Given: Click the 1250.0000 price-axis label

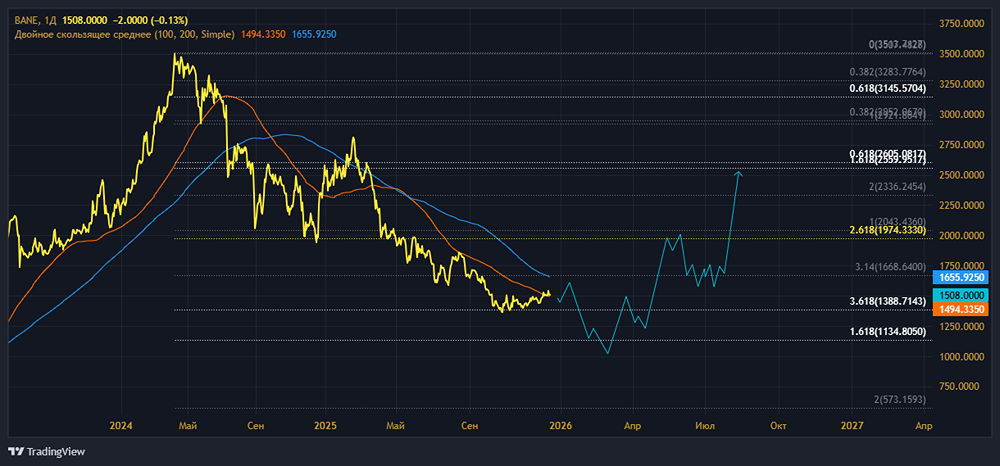Looking at the screenshot, I should coord(960,327).
